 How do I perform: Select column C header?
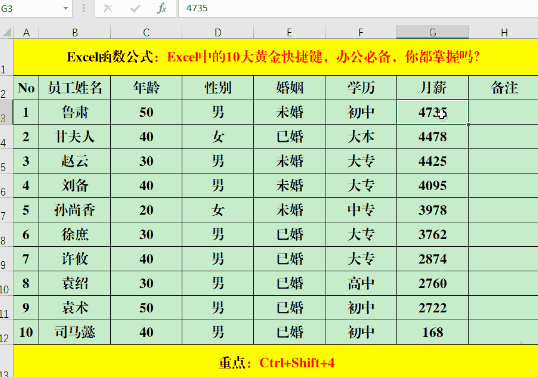point(147,33)
